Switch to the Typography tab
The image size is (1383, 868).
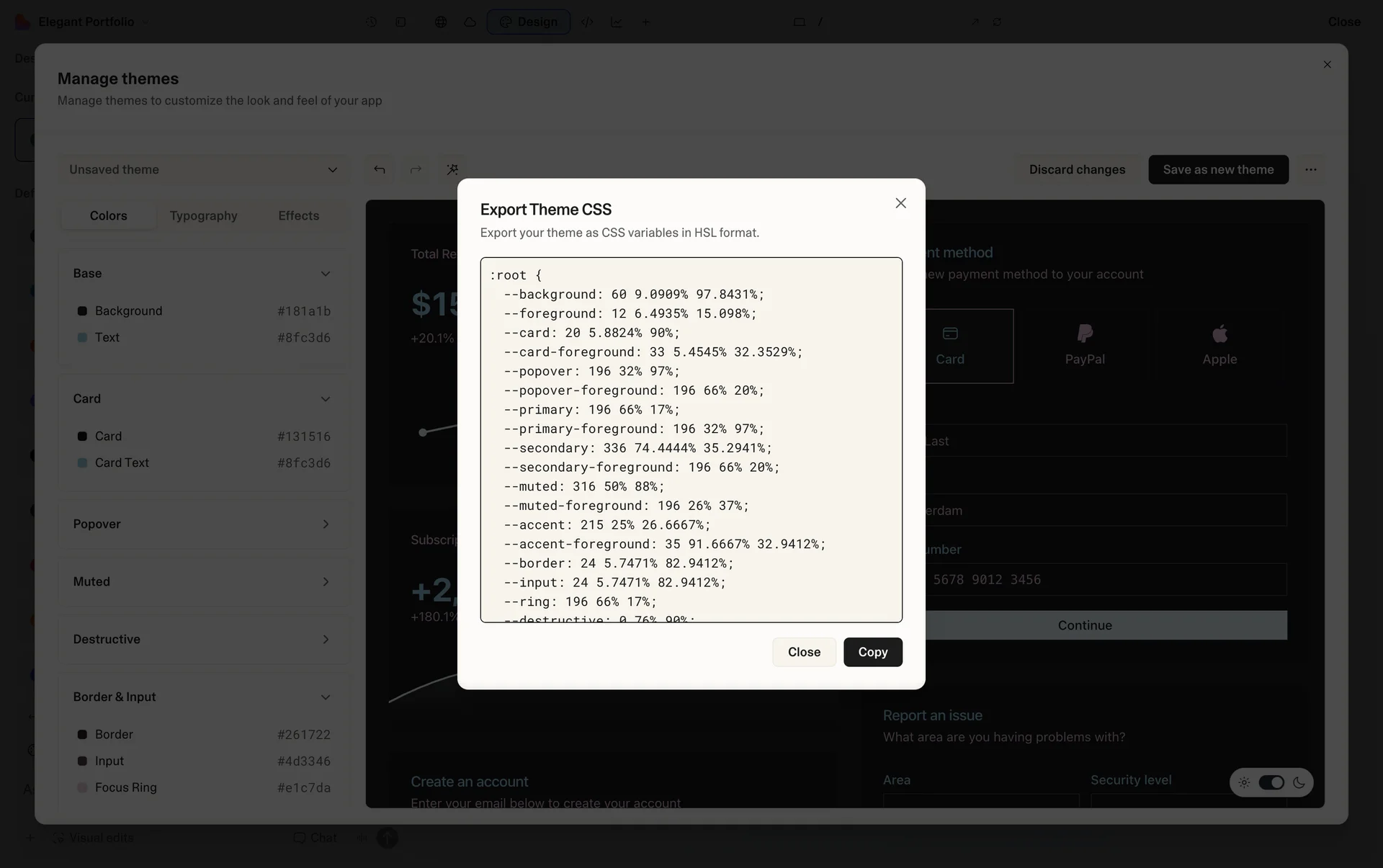coord(203,215)
